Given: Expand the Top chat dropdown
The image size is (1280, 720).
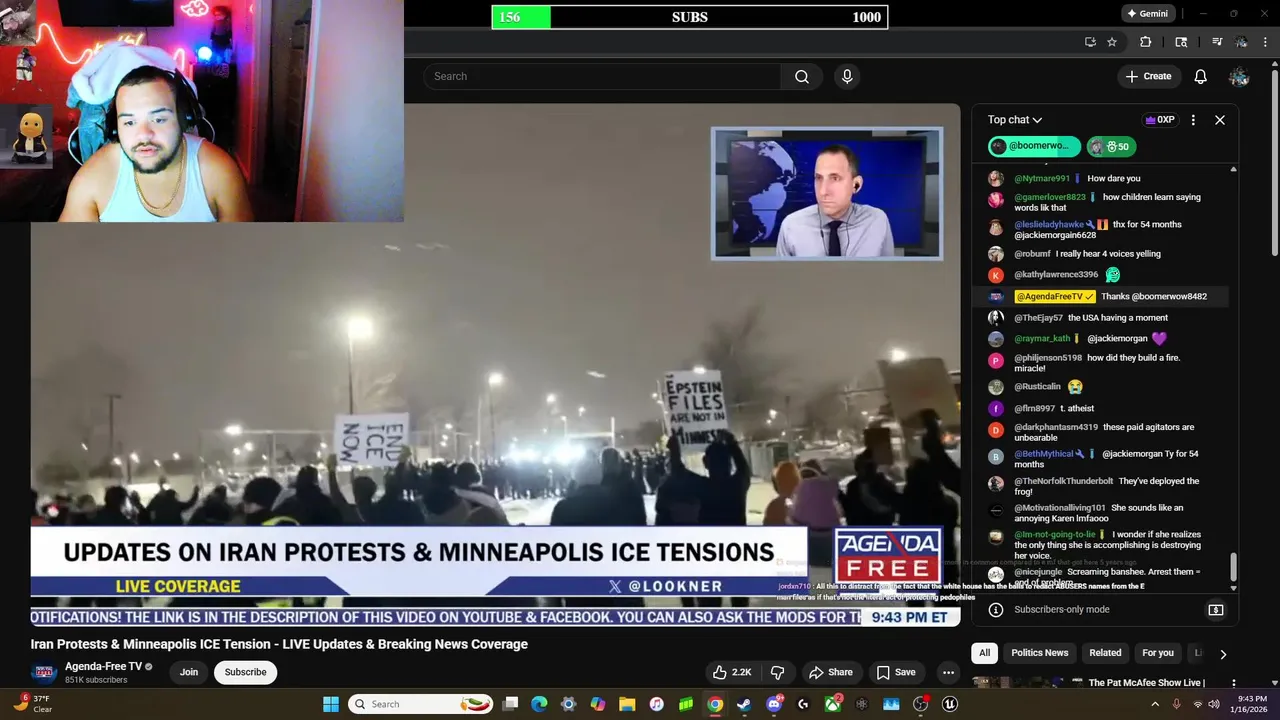Looking at the screenshot, I should [x=1015, y=120].
